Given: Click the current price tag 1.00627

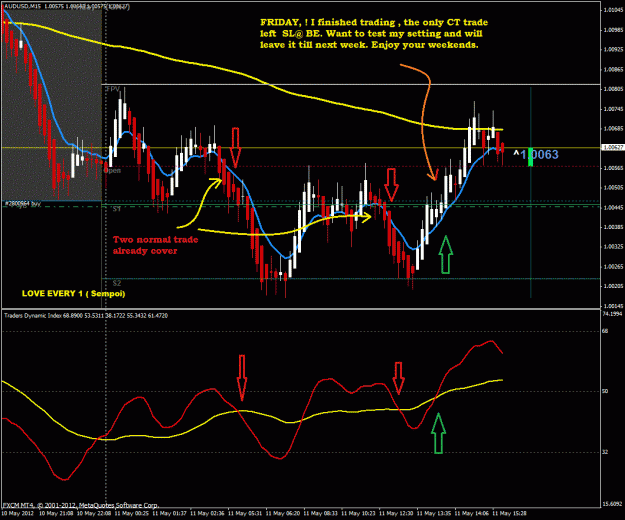Looking at the screenshot, I should pos(613,147).
